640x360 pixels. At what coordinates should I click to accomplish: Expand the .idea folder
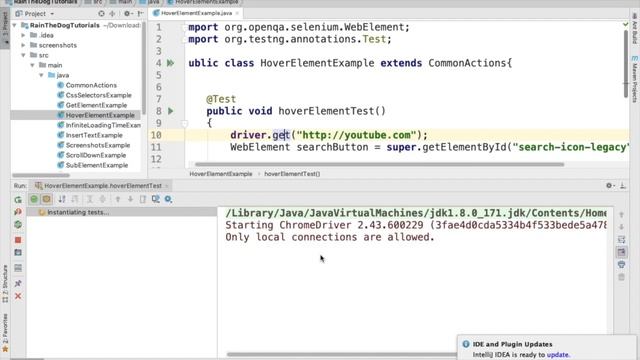click(x=24, y=35)
